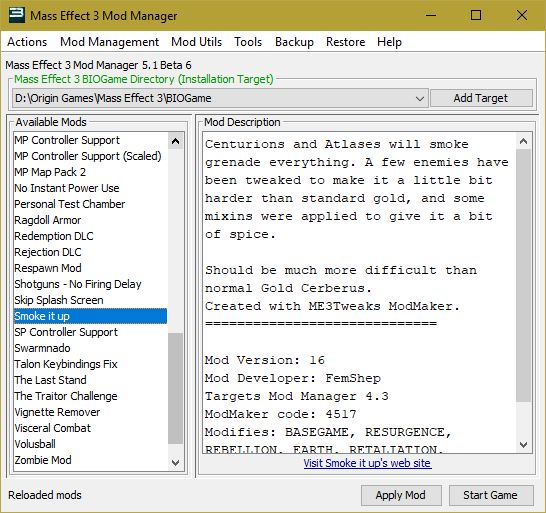Open the Mod Utils menu
Viewport: 546px width, 513px height.
196,42
